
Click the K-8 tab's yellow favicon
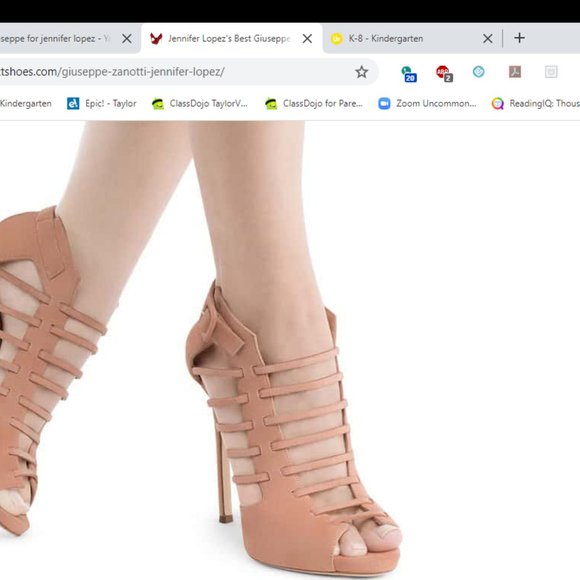pyautogui.click(x=336, y=38)
